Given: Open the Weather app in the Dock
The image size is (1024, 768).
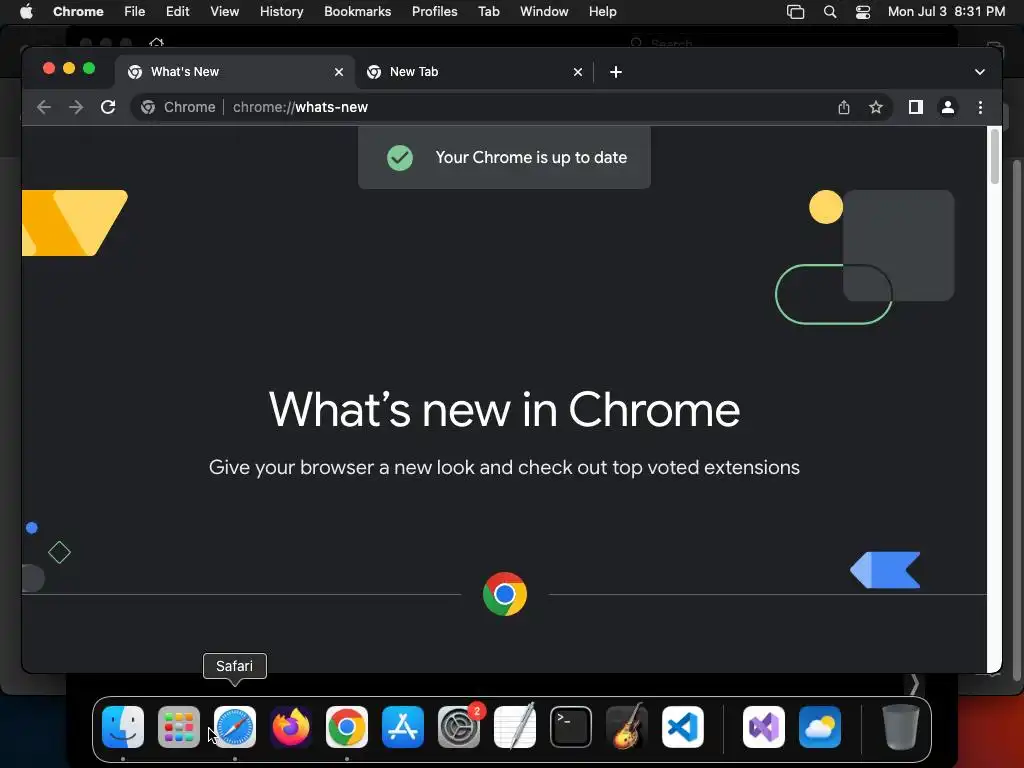Looking at the screenshot, I should [820, 727].
